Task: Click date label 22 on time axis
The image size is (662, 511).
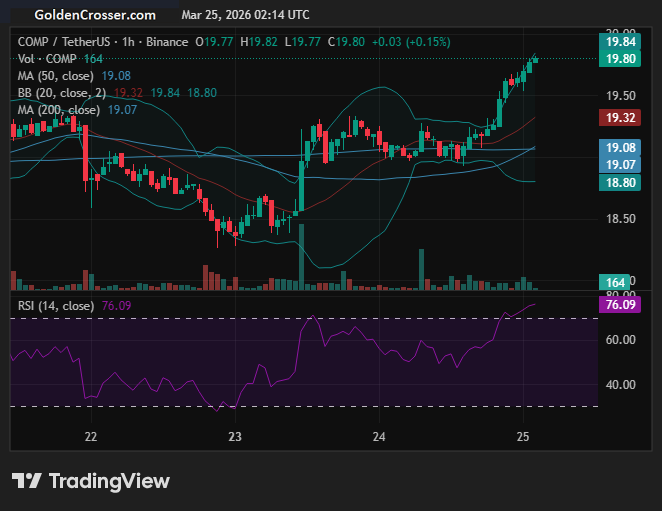Action: click(91, 437)
